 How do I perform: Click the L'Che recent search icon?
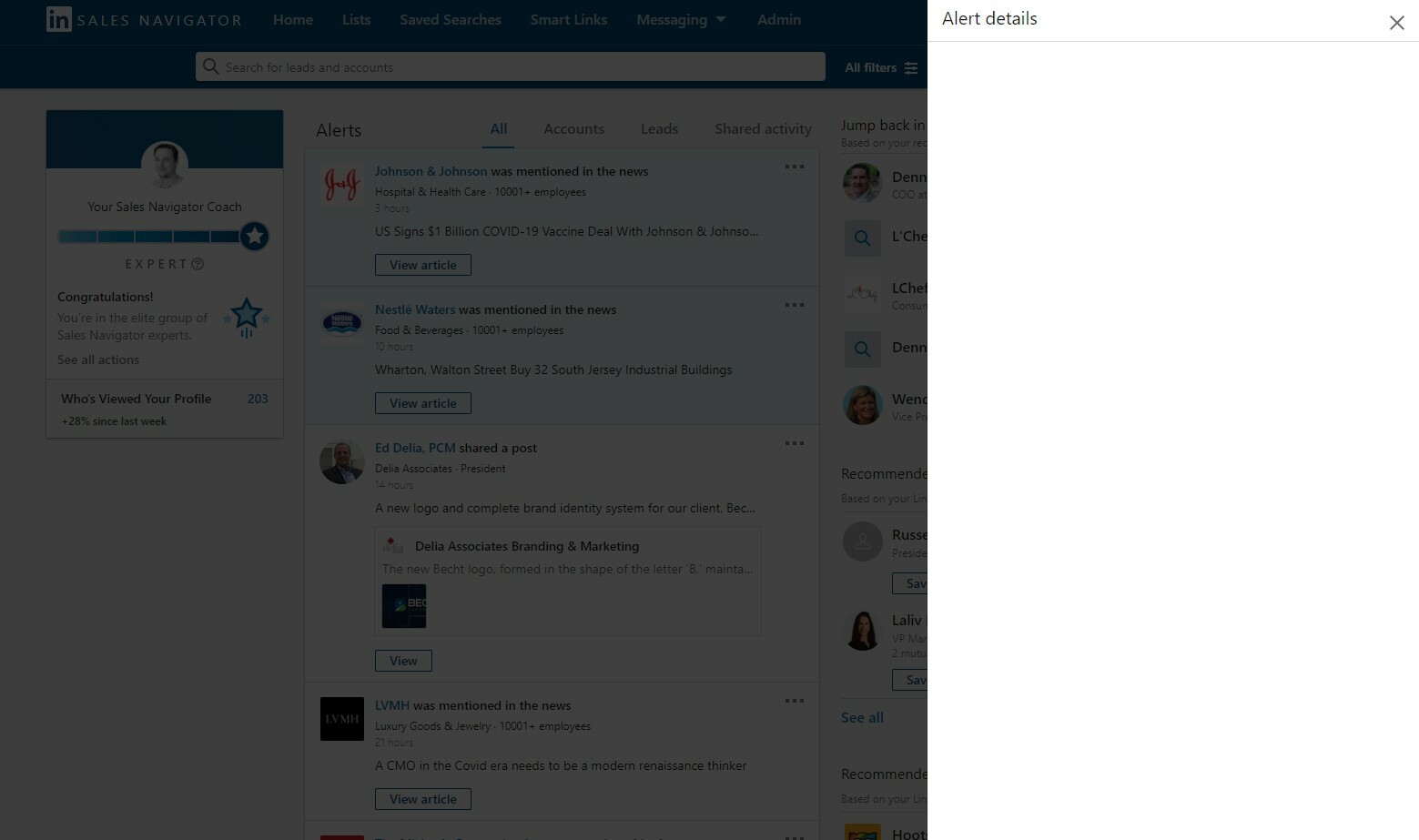(x=862, y=238)
